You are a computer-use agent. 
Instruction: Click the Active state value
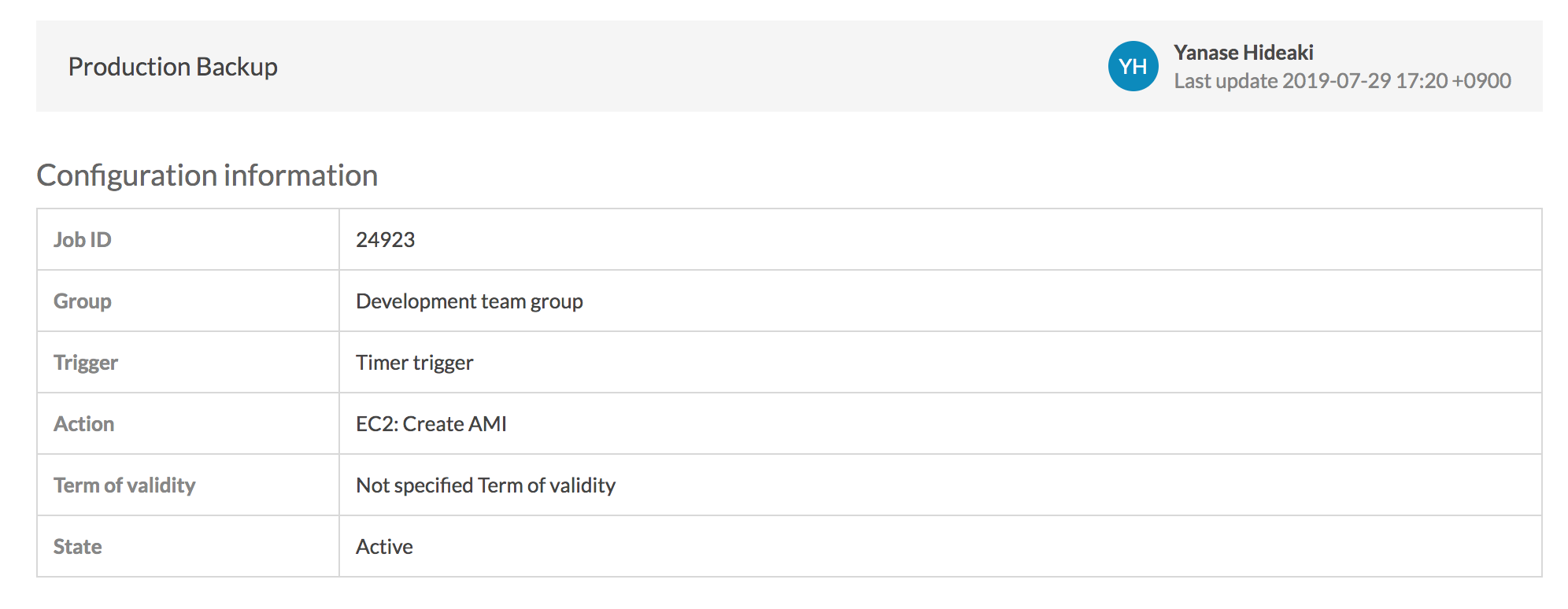point(384,547)
